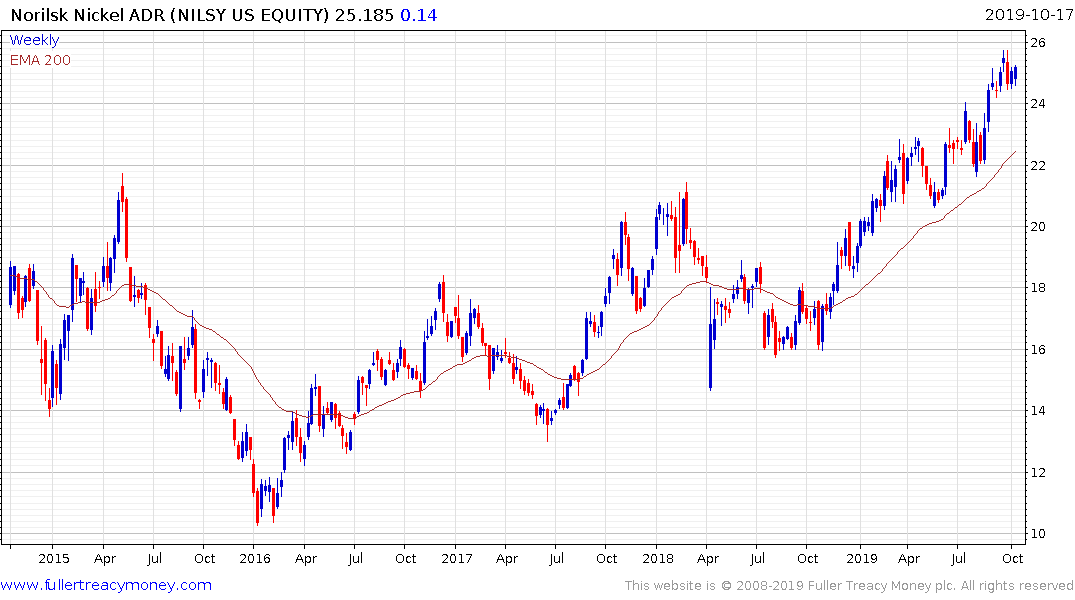The height and width of the screenshot is (600, 1075).
Task: Click the Jul label after 2018
Action: pyautogui.click(x=757, y=558)
